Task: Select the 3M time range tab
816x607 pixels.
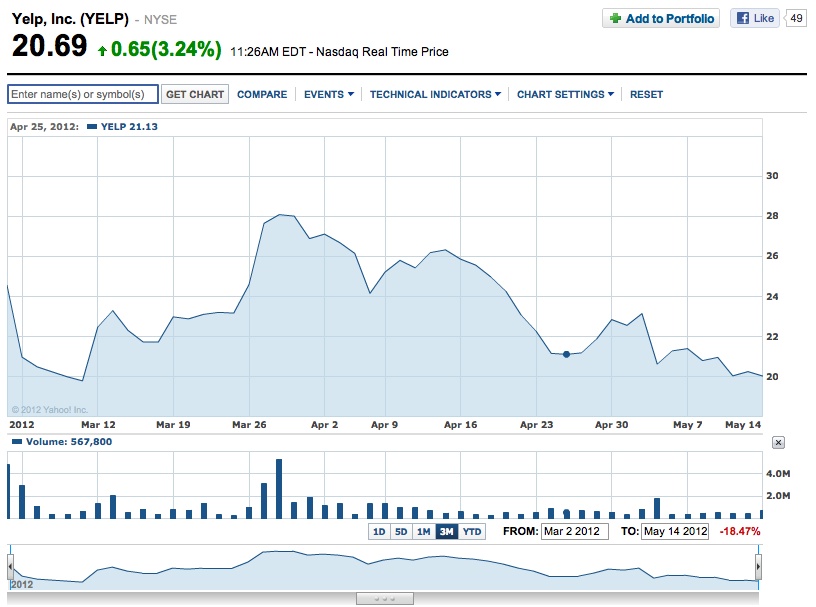Action: (x=447, y=532)
